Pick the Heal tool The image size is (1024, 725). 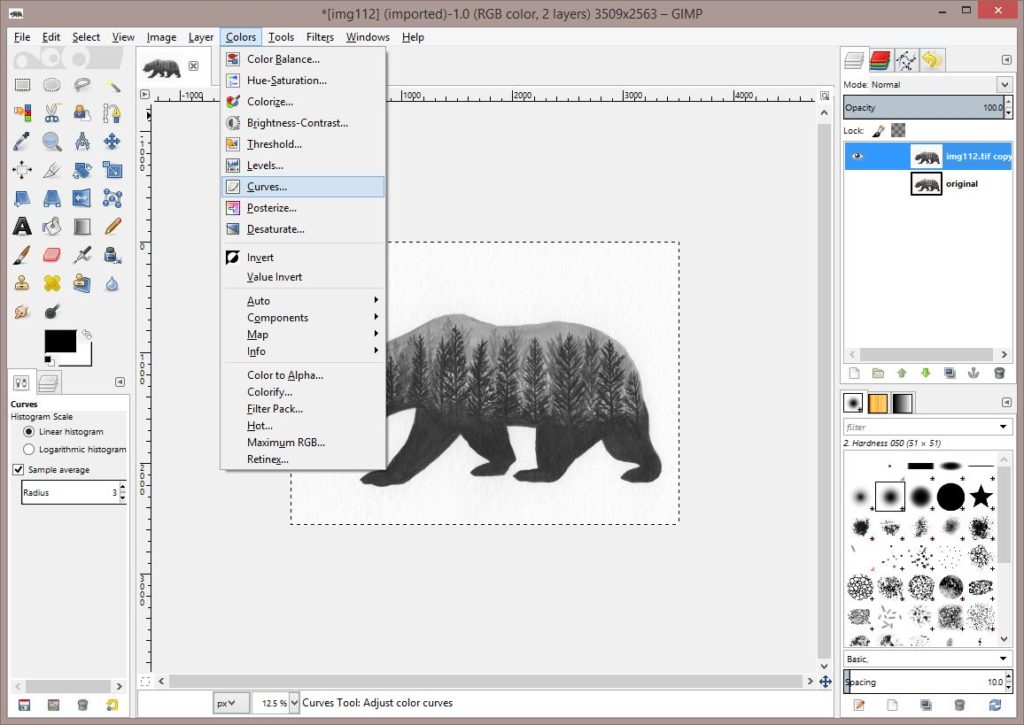(x=52, y=283)
